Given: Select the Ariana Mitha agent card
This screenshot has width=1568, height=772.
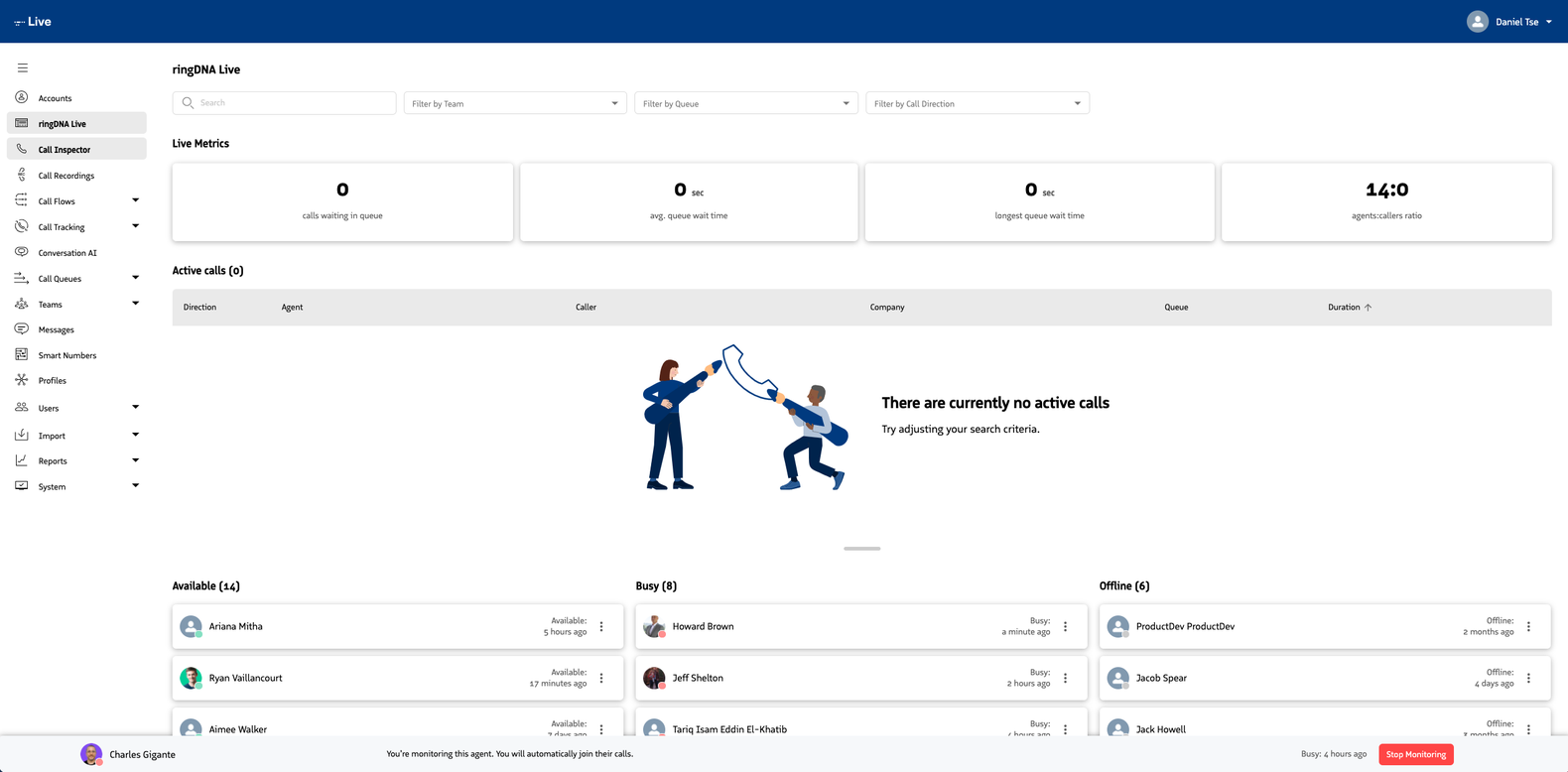Looking at the screenshot, I should (398, 627).
